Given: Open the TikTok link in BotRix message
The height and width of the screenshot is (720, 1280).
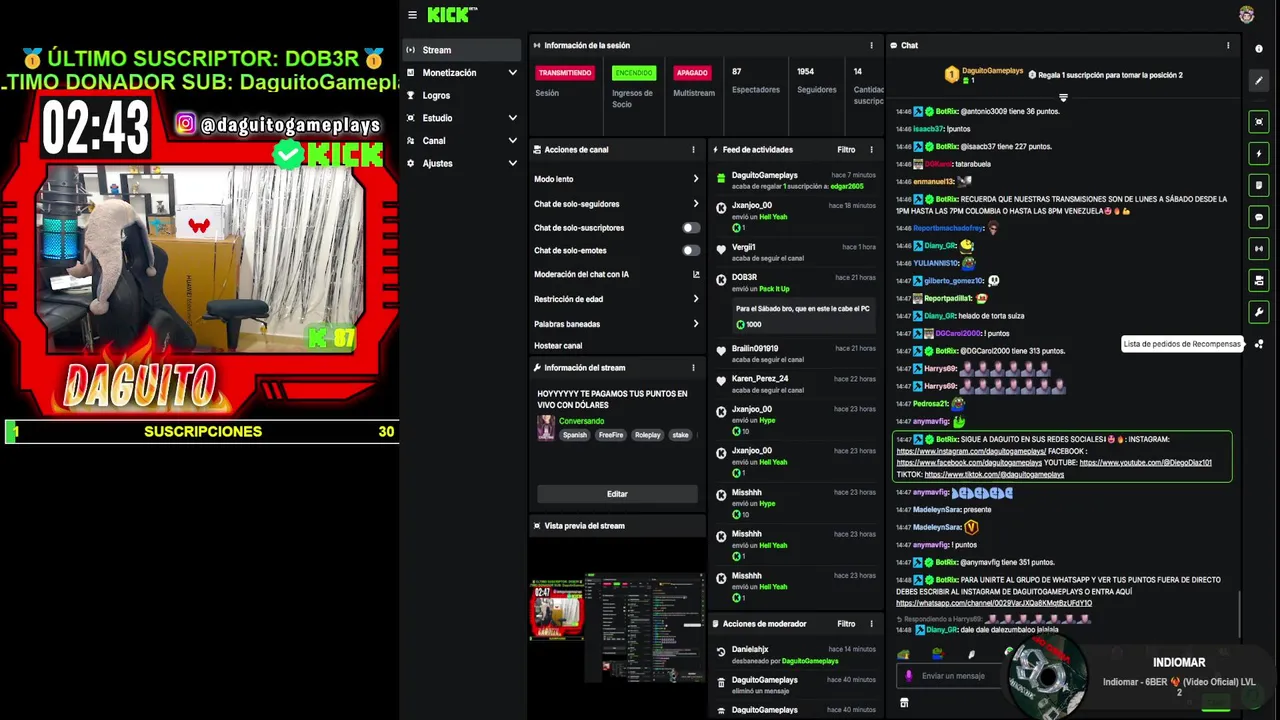Looking at the screenshot, I should click(x=994, y=475).
